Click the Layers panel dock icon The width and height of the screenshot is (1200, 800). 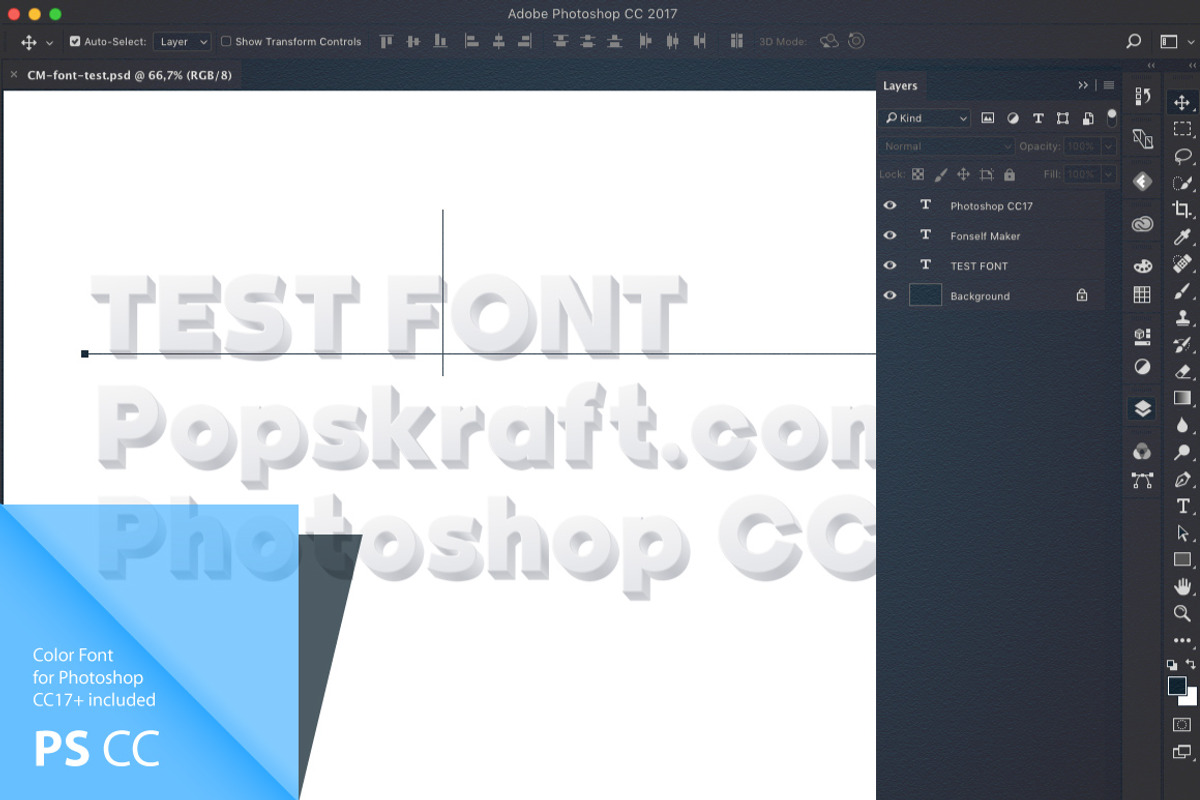1143,409
